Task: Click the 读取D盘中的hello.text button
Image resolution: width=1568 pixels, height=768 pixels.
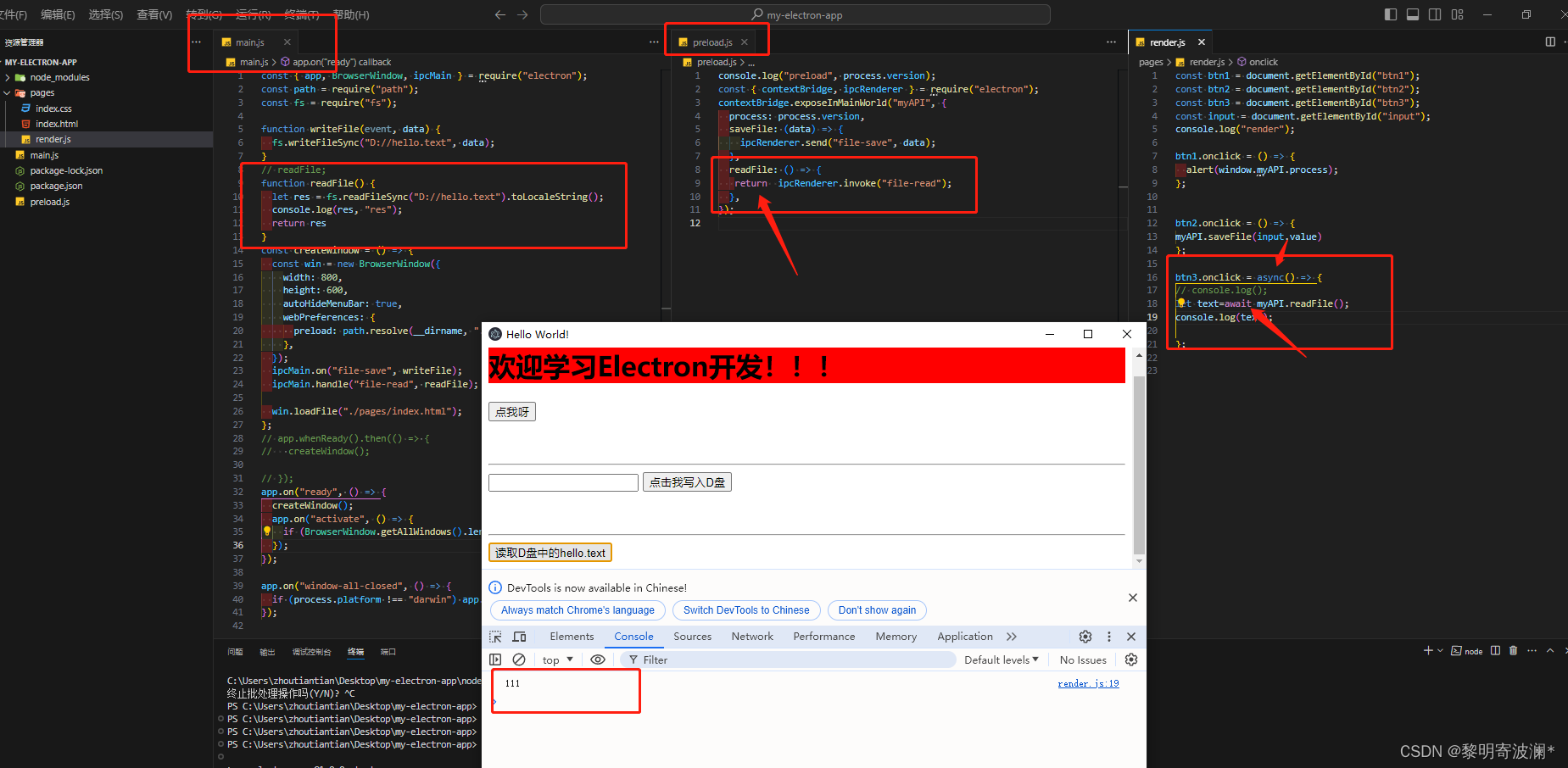Action: (550, 553)
